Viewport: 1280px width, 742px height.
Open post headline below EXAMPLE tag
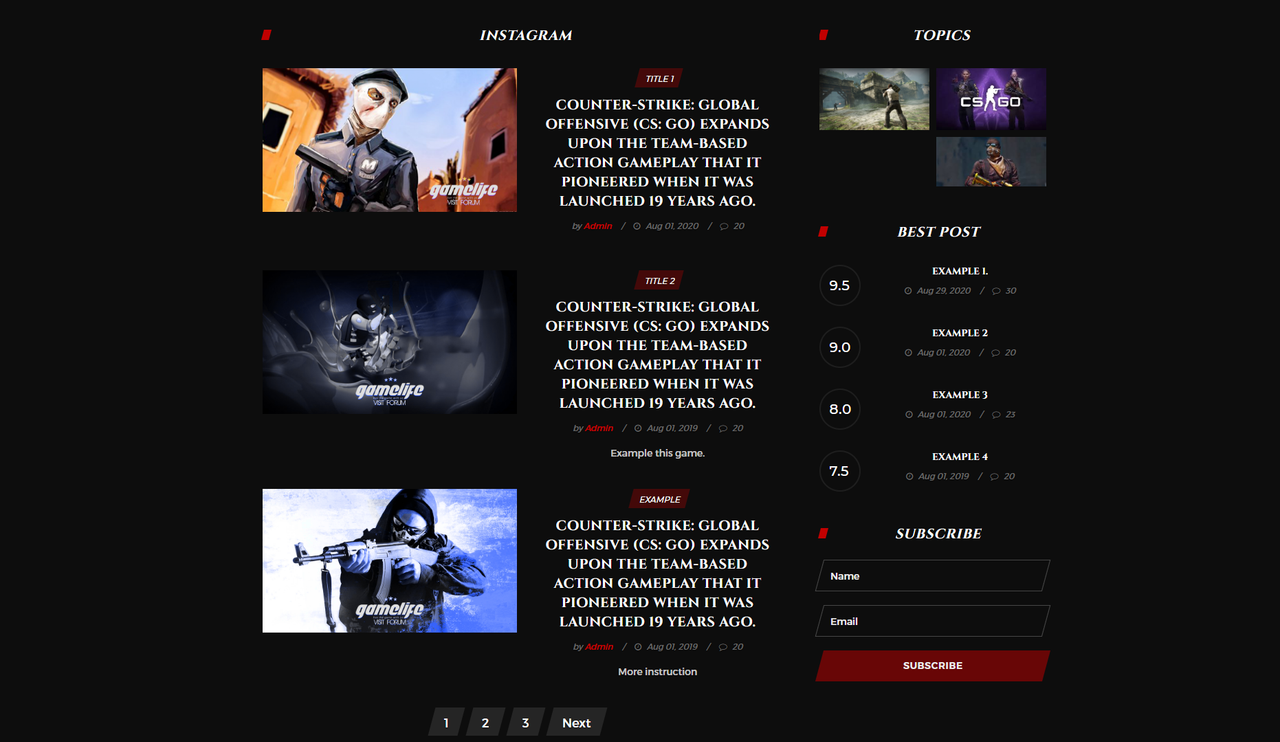657,573
